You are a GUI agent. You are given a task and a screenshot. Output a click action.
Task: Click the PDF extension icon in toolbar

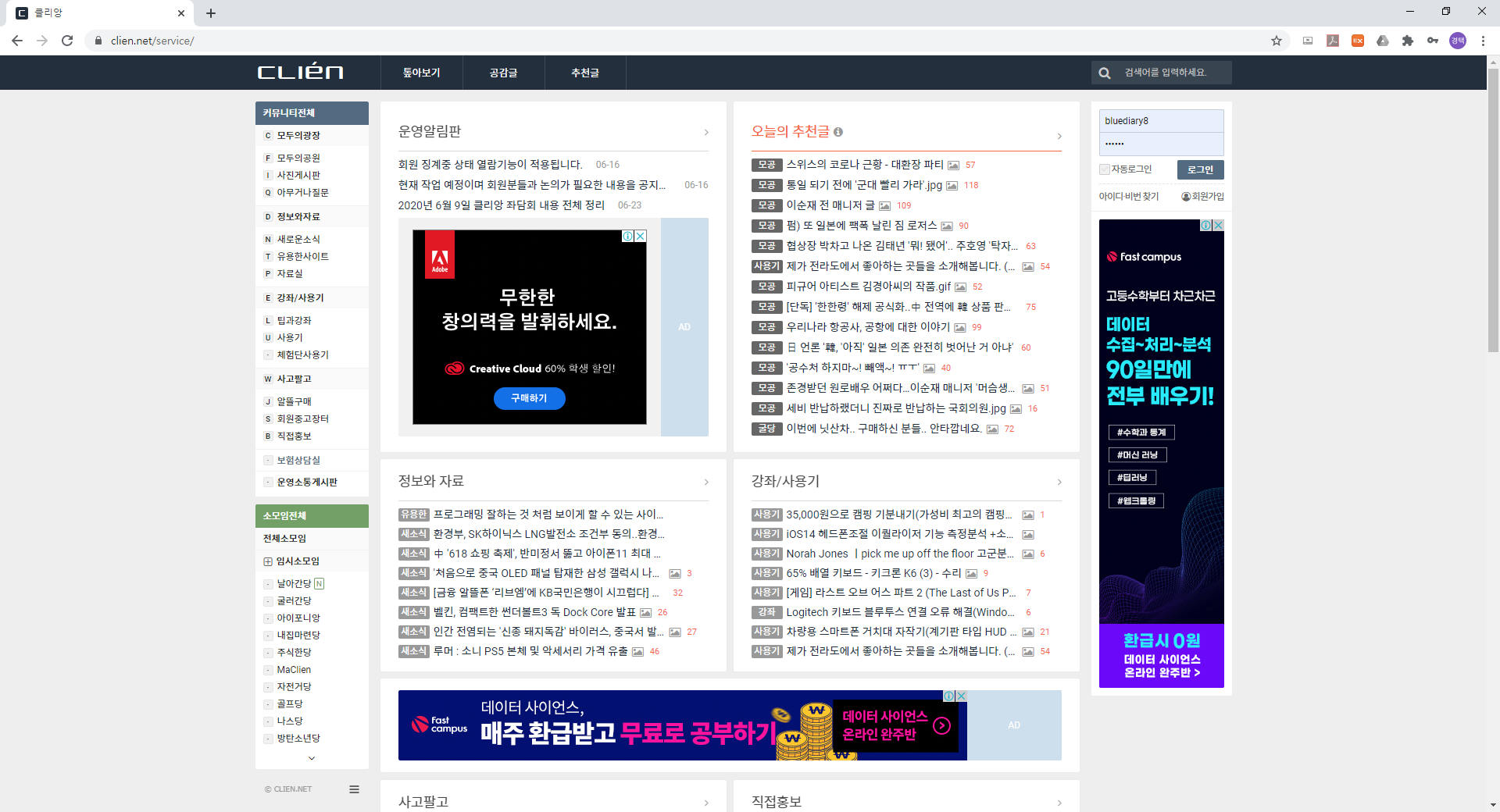[1333, 41]
